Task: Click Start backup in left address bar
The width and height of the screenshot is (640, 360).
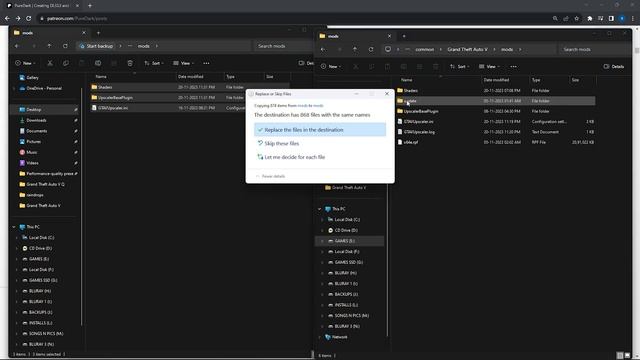Action: tap(97, 46)
